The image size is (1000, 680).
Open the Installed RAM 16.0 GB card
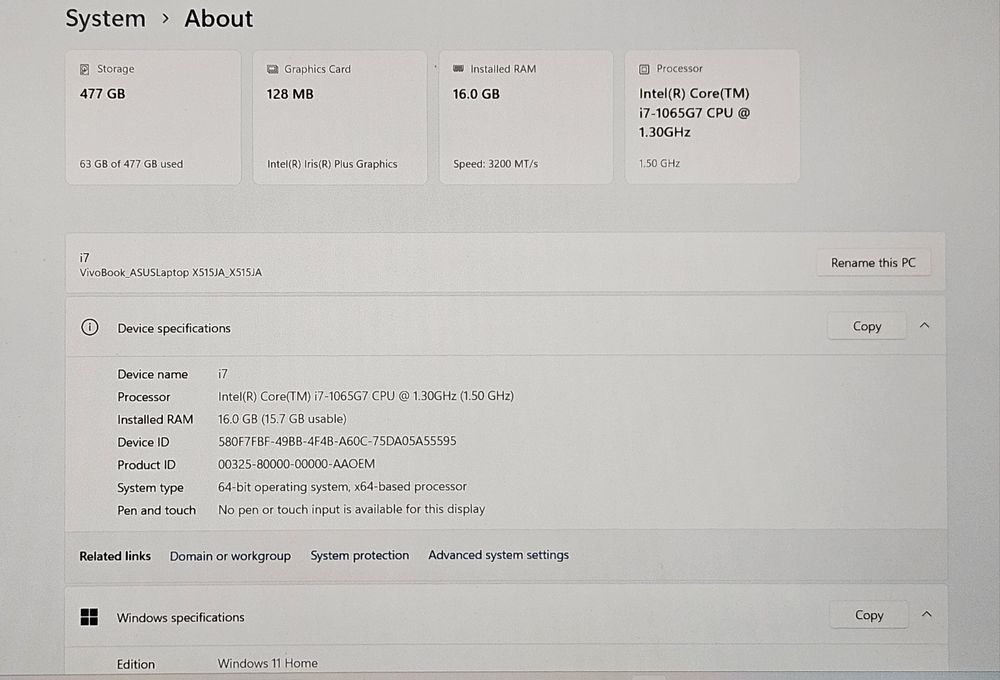click(526, 118)
